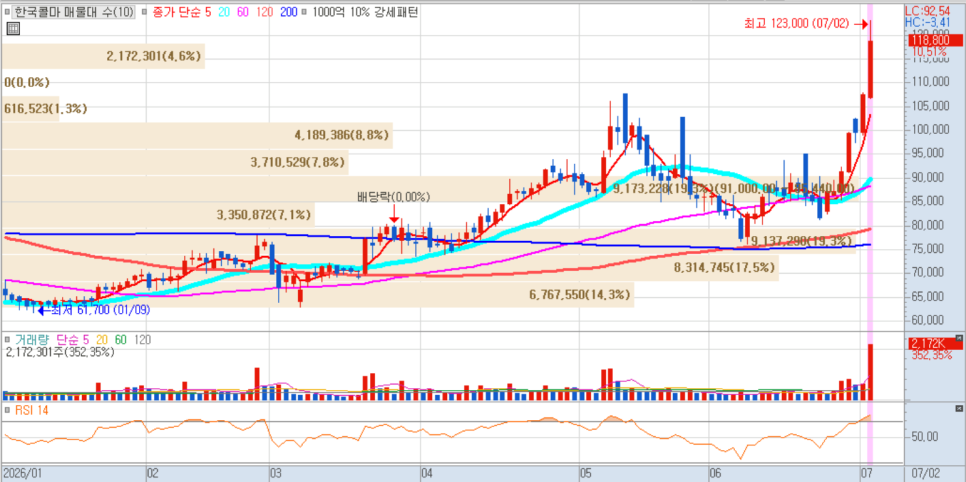This screenshot has height=482, width=966.
Task: Select the red 5-day moving average value
Action: [x=209, y=11]
